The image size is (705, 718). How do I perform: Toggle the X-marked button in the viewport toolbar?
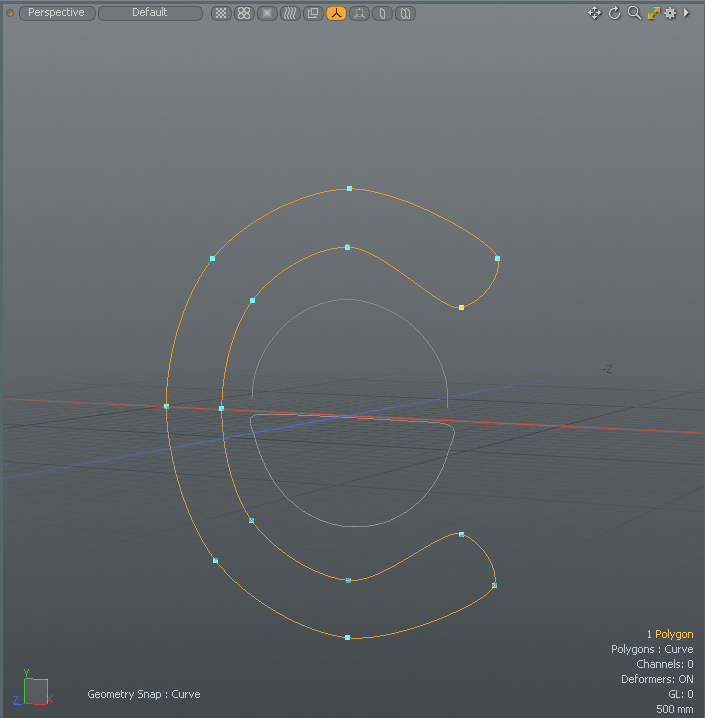tap(267, 13)
